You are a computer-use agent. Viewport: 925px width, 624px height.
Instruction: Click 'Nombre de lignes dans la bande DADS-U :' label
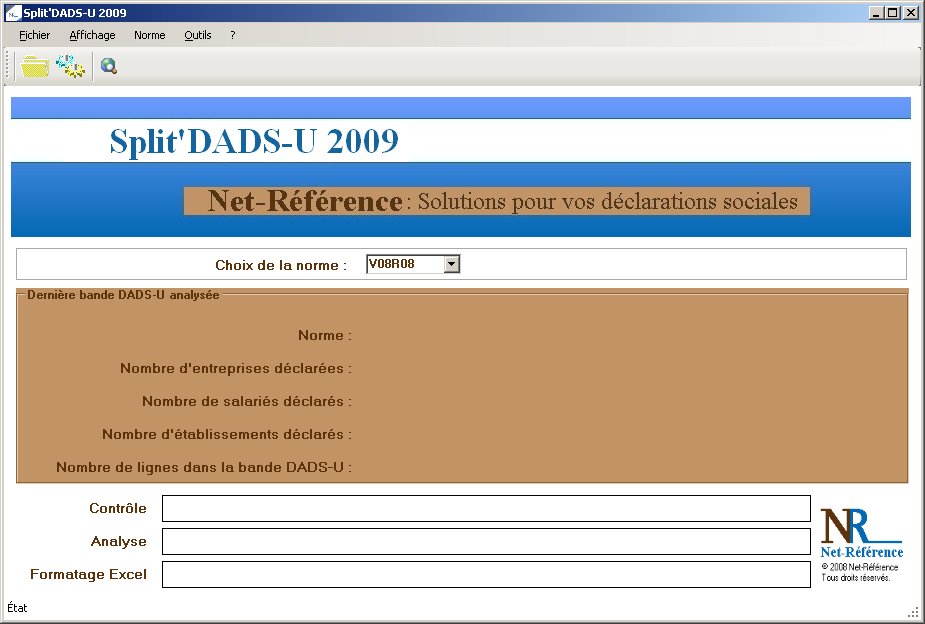(x=204, y=467)
